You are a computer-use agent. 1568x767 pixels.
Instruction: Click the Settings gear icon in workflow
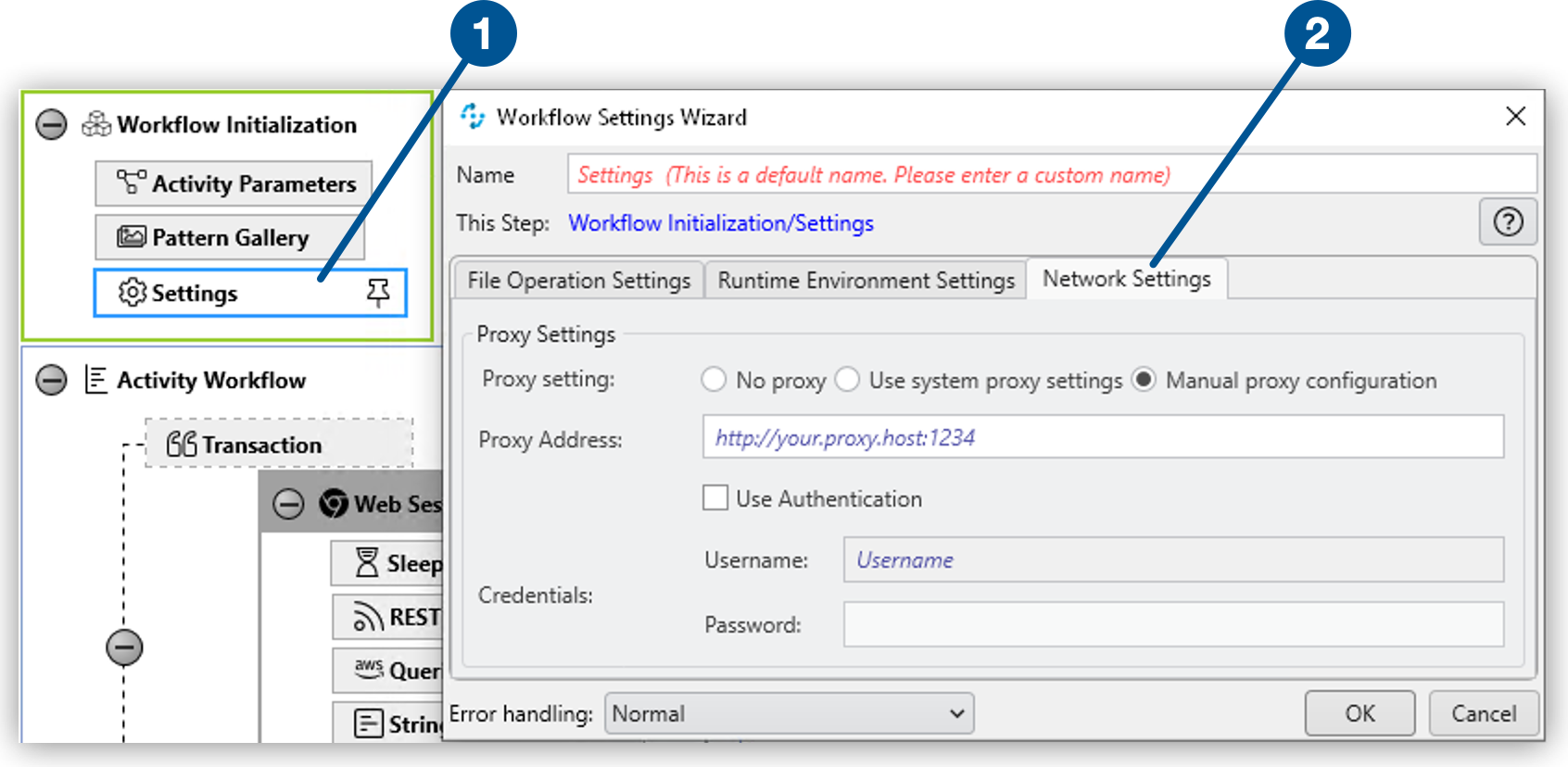tap(132, 293)
